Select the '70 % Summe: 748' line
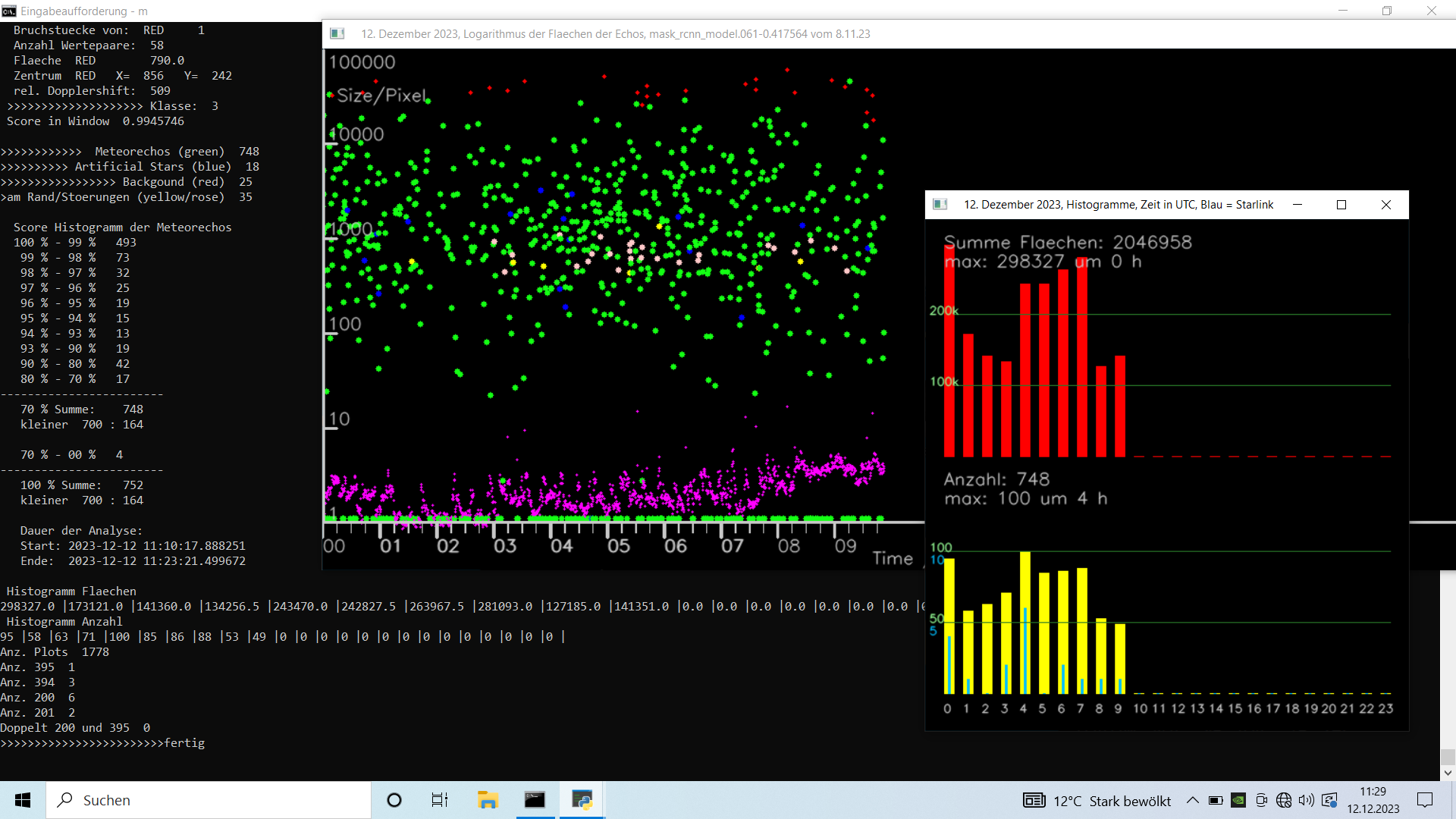 tap(82, 409)
